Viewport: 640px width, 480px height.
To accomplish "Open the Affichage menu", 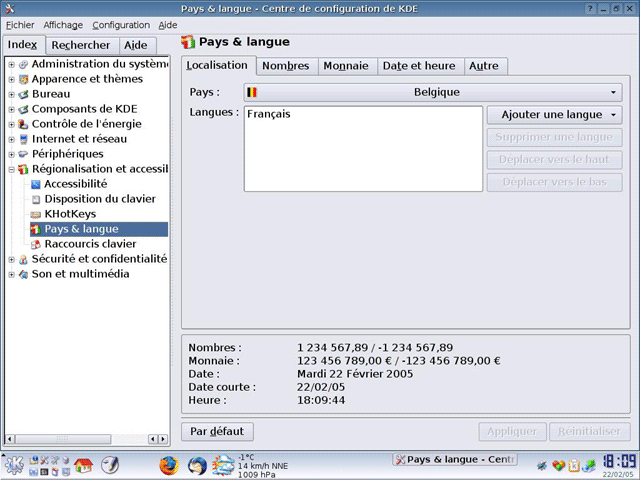I will 63,25.
